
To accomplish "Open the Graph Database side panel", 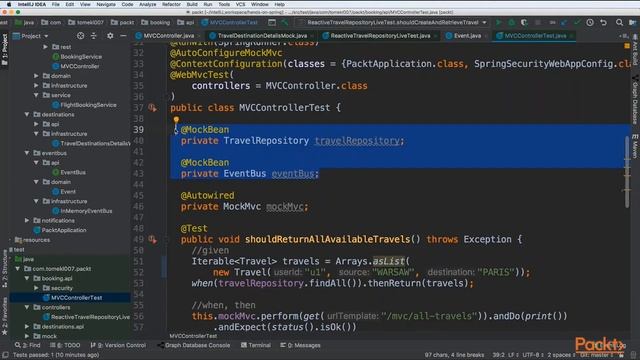I will coord(635,99).
